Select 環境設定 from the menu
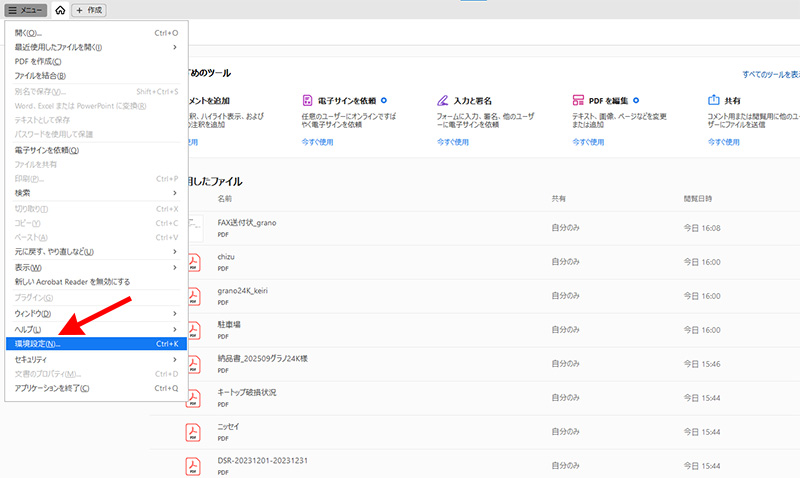The height and width of the screenshot is (478, 800). pos(95,344)
